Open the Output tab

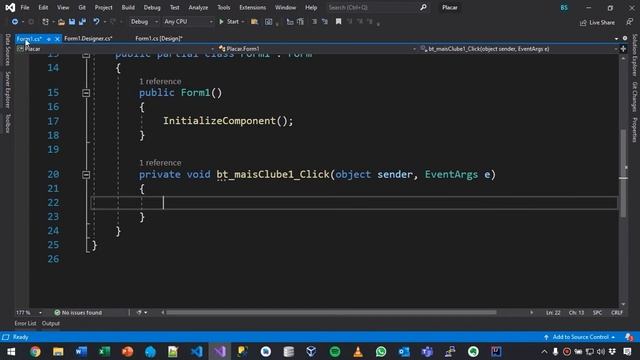click(51, 323)
